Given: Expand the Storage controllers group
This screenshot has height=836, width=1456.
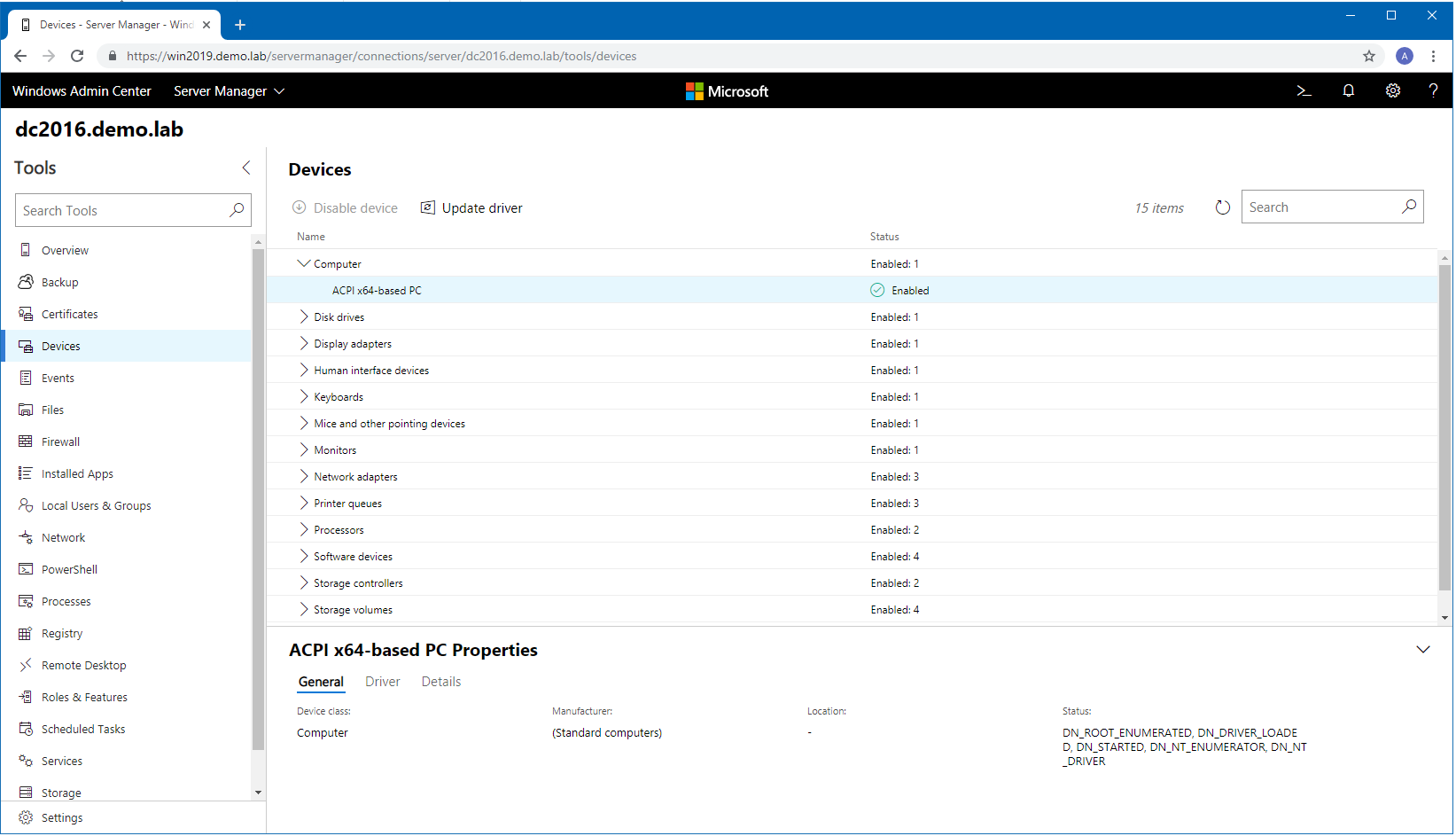Looking at the screenshot, I should 304,582.
